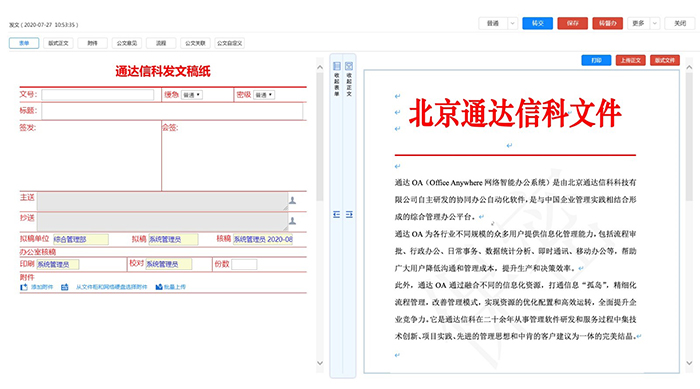Click the 拟稿单位 field 综合管理部
The width and height of the screenshot is (700, 389).
[x=81, y=239]
